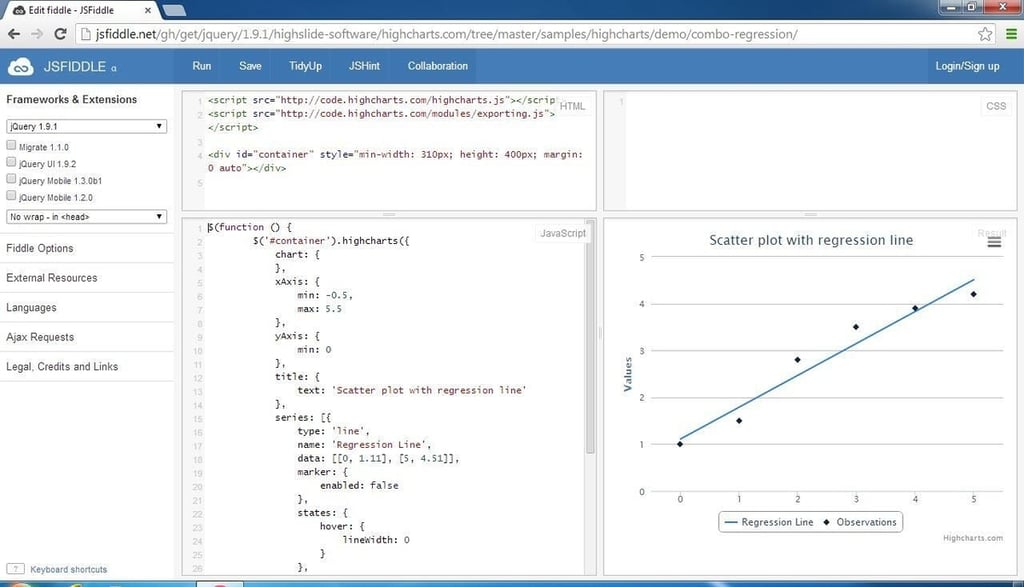Click code line 'enabled: false'
The image size is (1024, 587).
[x=359, y=485]
